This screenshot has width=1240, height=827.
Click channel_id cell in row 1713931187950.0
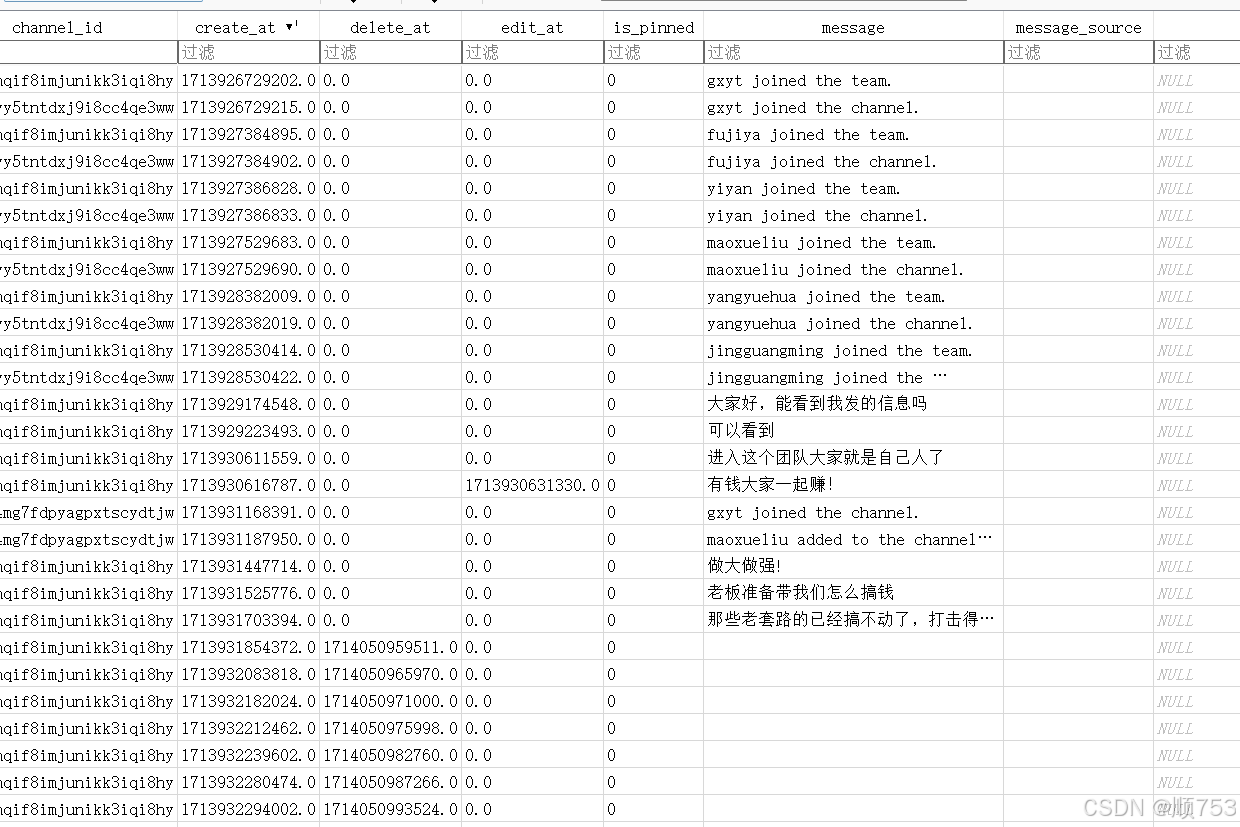coord(88,539)
